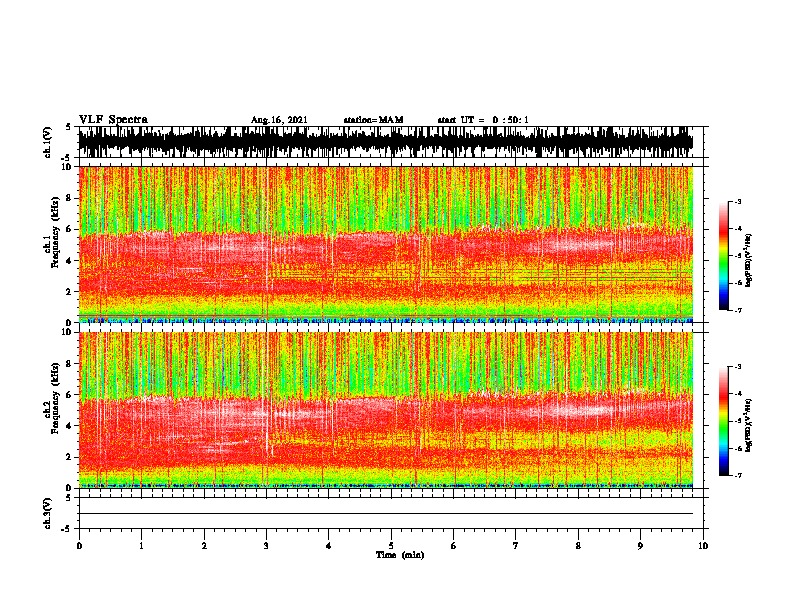The width and height of the screenshot is (792, 612).
Task: Click the 8 kHz tick label on ch.2 spectrogram
Action: tap(69, 364)
